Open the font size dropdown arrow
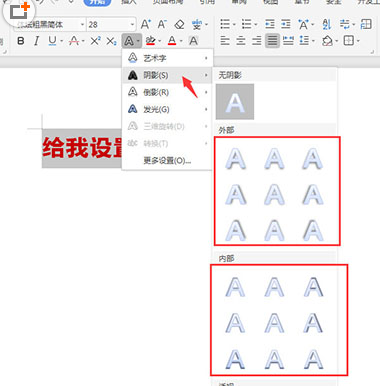 coord(132,25)
